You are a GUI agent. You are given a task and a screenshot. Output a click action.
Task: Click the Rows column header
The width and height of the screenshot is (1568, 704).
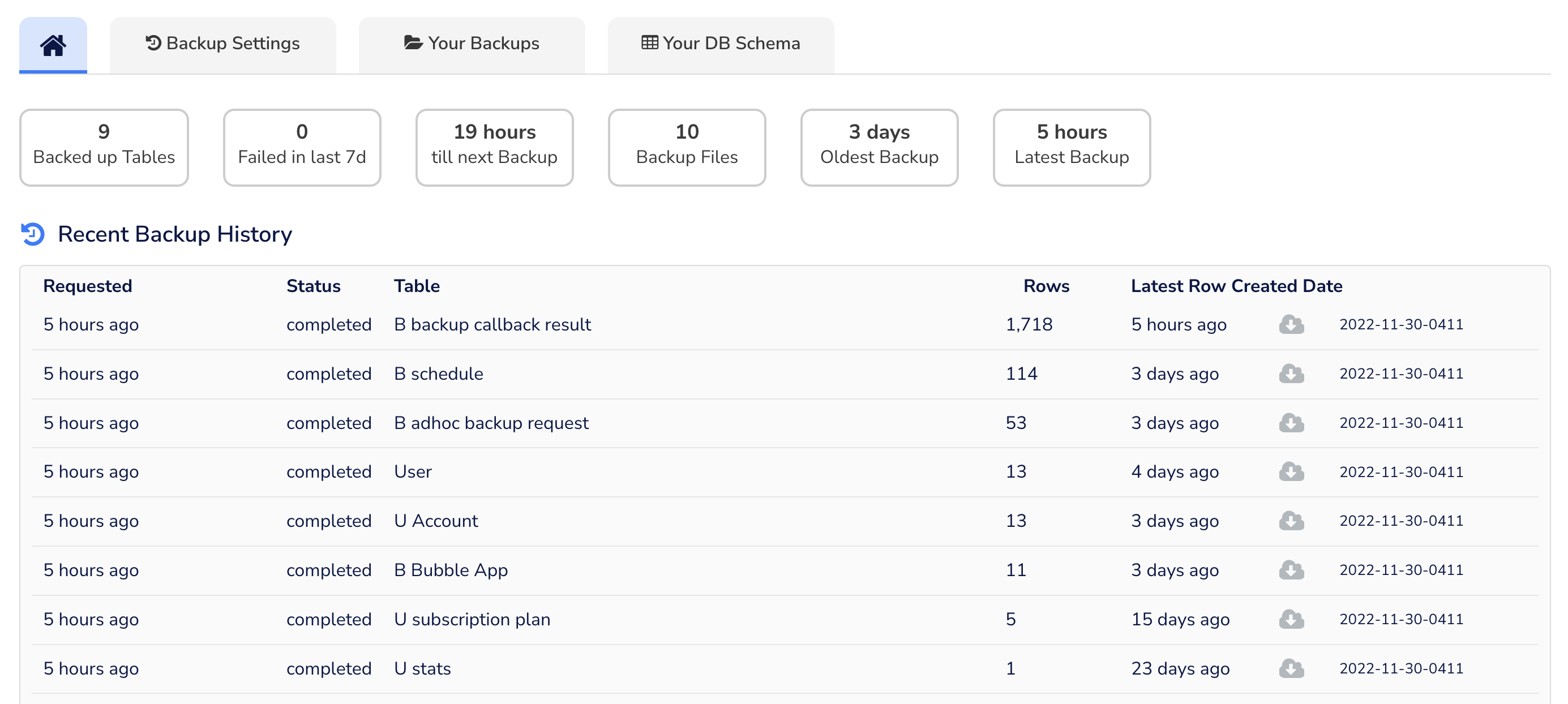(x=1046, y=286)
